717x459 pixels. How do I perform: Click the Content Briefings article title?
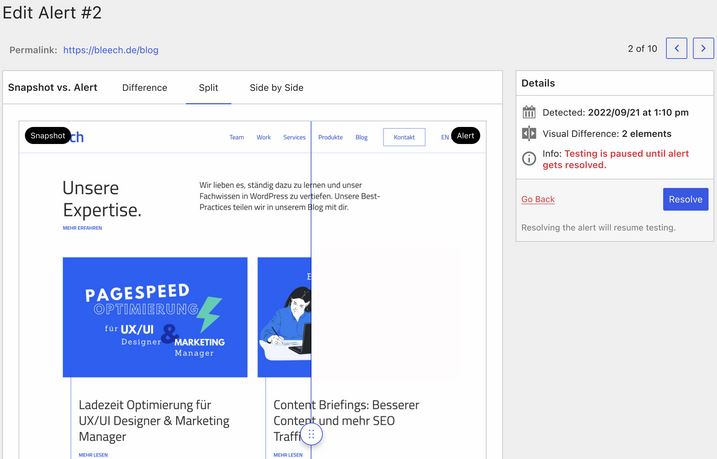(x=346, y=421)
